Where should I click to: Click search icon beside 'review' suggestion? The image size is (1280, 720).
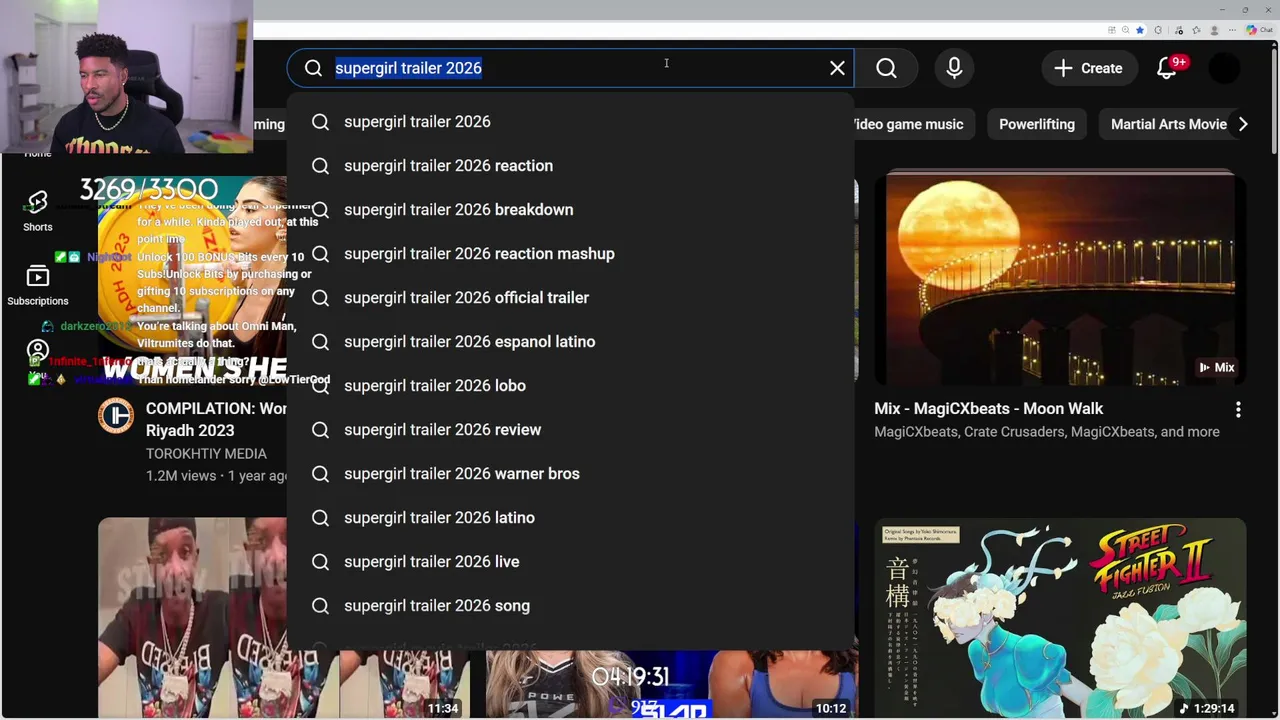[320, 430]
